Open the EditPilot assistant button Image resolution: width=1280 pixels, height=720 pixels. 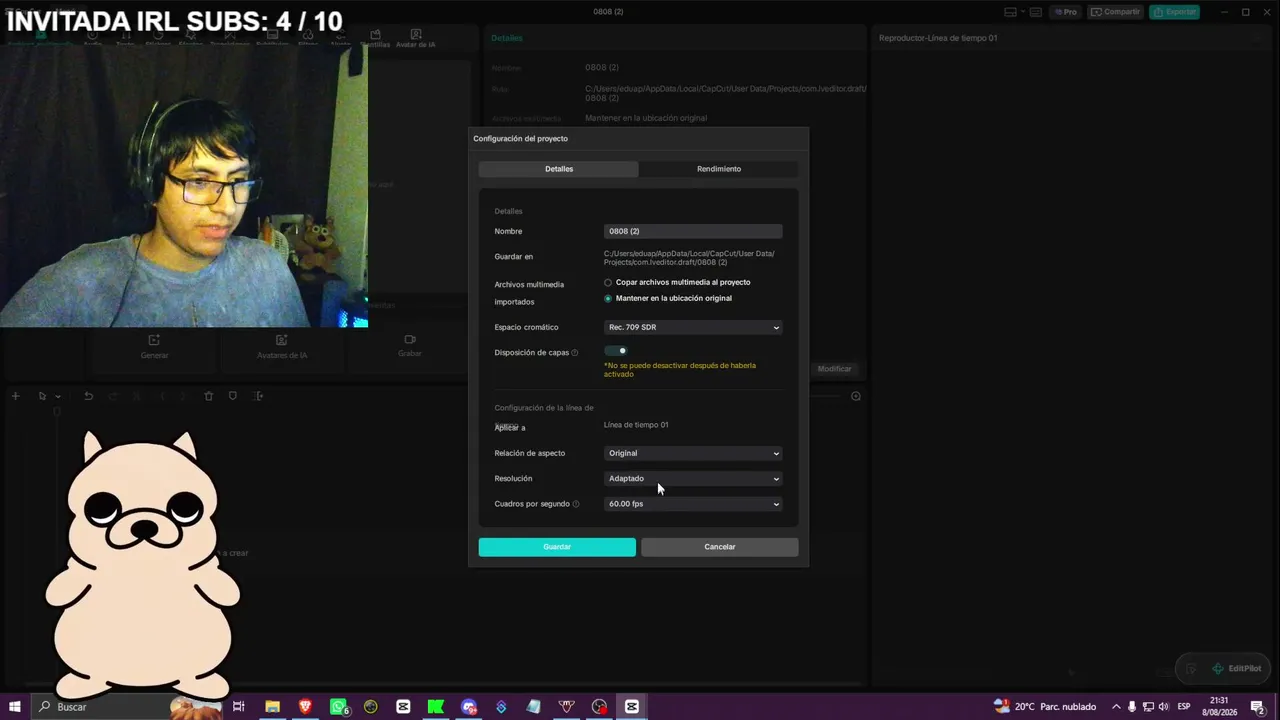1236,668
